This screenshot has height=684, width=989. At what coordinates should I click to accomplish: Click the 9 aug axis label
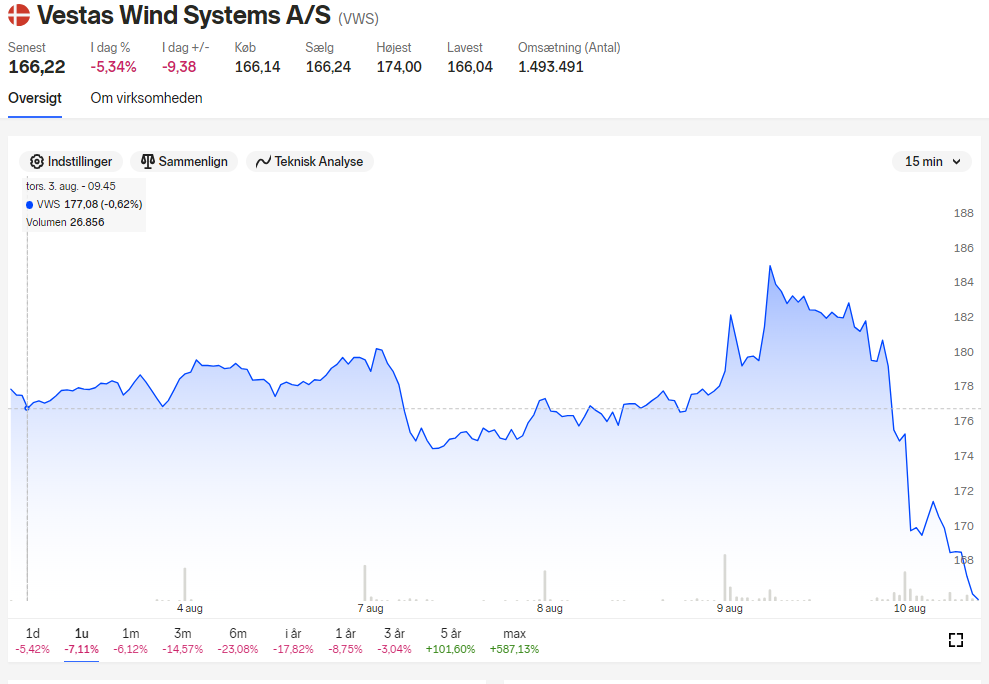point(730,608)
